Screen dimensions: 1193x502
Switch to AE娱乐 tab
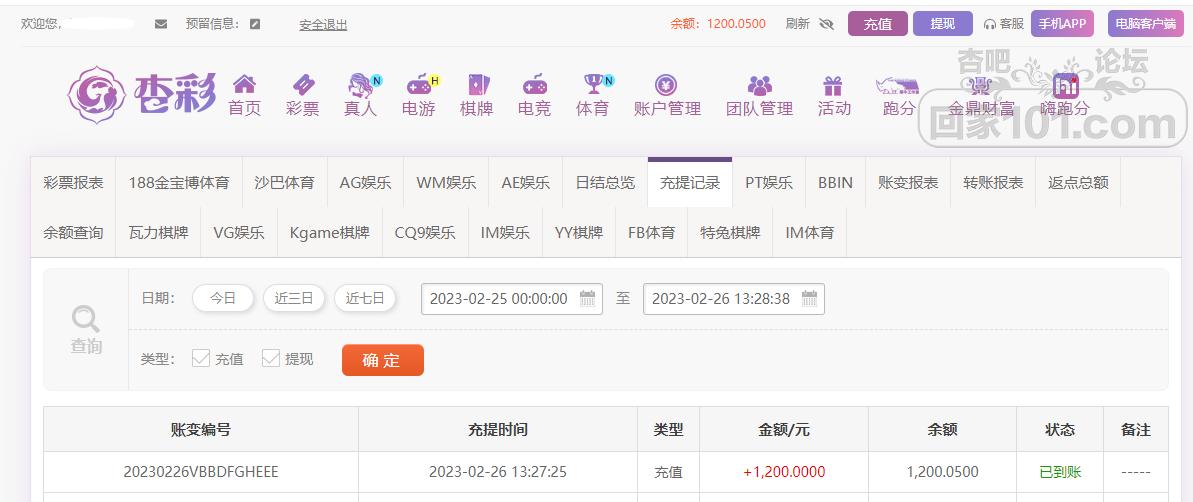526,183
